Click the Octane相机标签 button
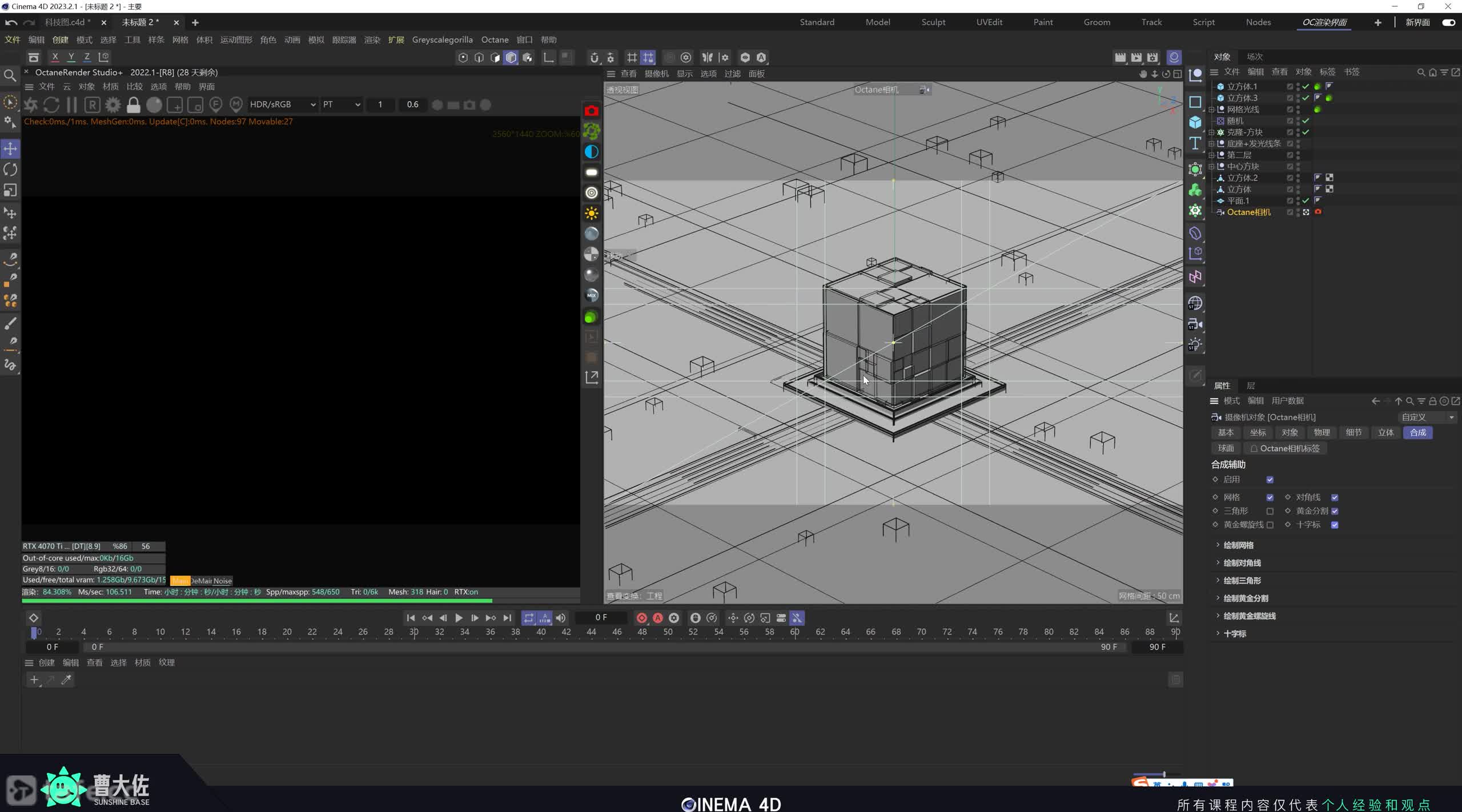Image resolution: width=1462 pixels, height=812 pixels. (x=1284, y=448)
